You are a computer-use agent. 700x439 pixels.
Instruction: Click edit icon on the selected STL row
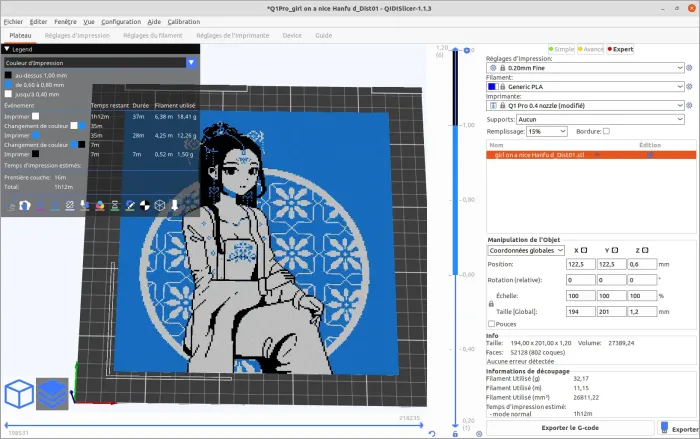(x=650, y=155)
